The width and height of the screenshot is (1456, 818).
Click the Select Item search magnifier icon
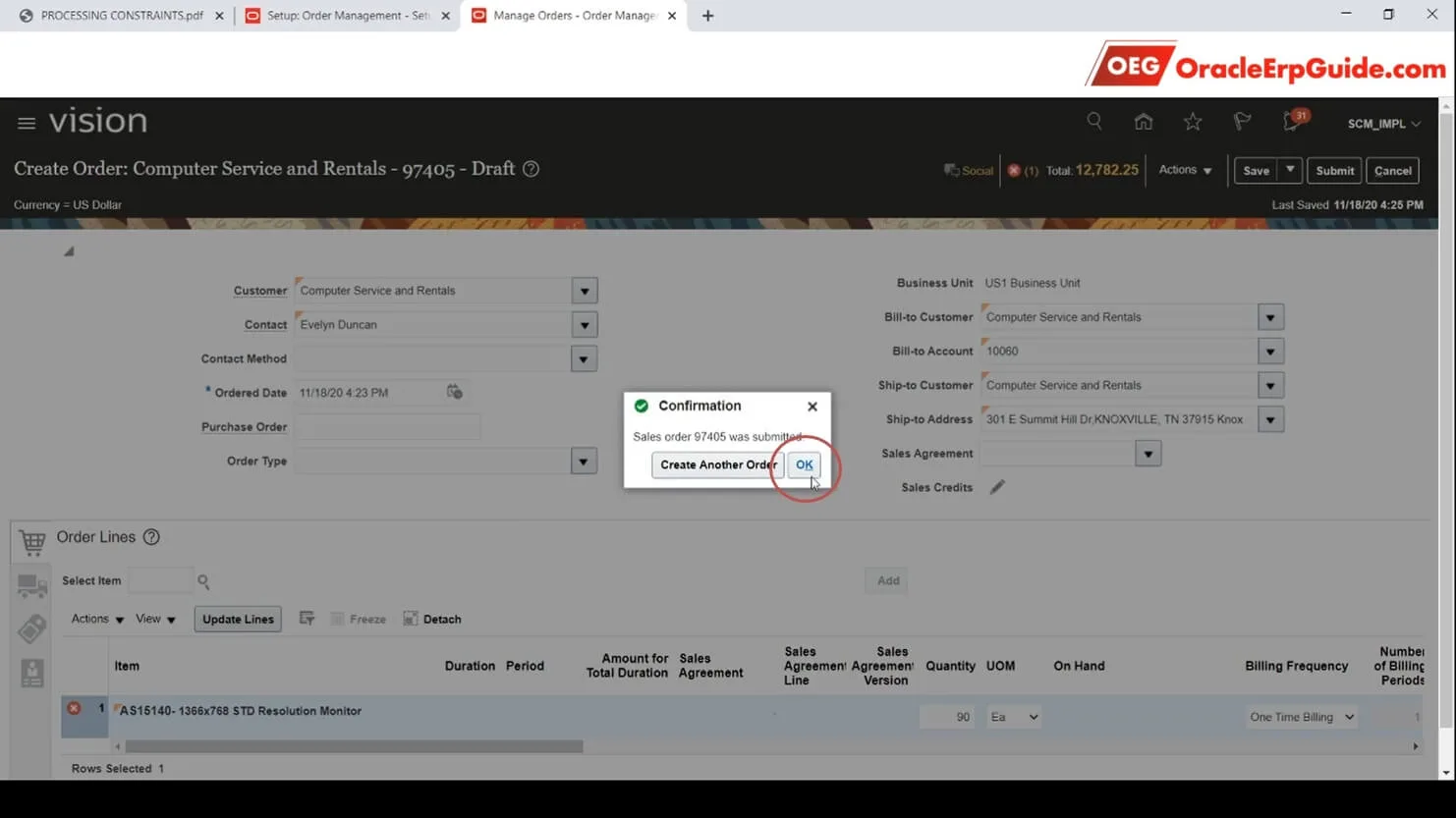[203, 581]
